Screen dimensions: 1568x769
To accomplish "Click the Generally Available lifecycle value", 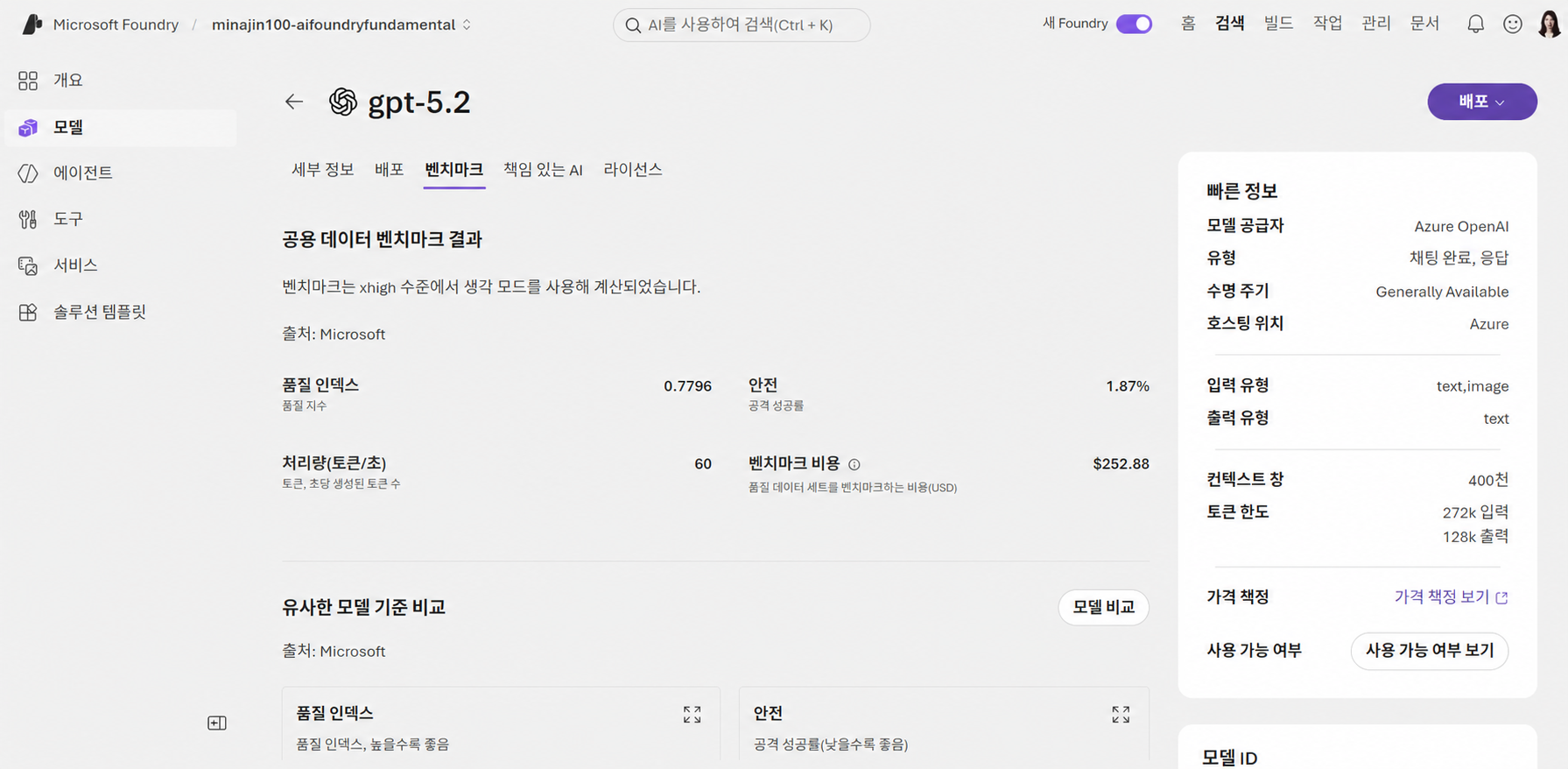I will tap(1442, 293).
